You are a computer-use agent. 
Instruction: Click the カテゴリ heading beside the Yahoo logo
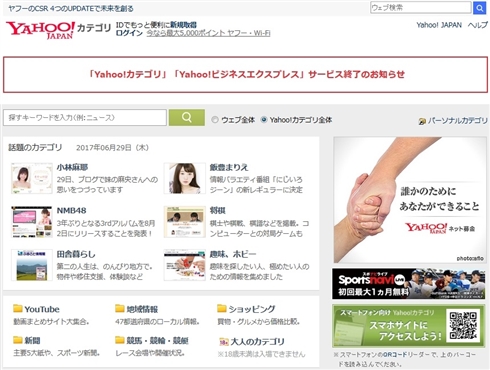point(94,28)
